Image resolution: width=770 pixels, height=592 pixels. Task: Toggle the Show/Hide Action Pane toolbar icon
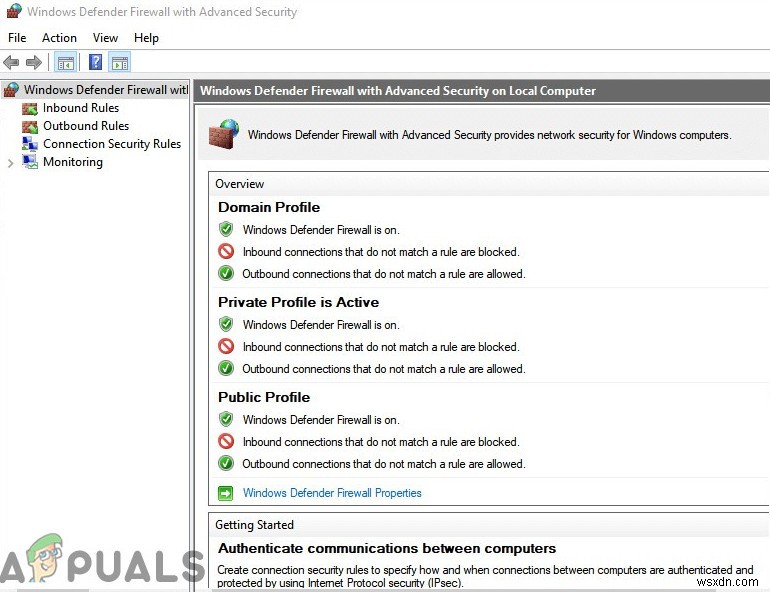119,63
